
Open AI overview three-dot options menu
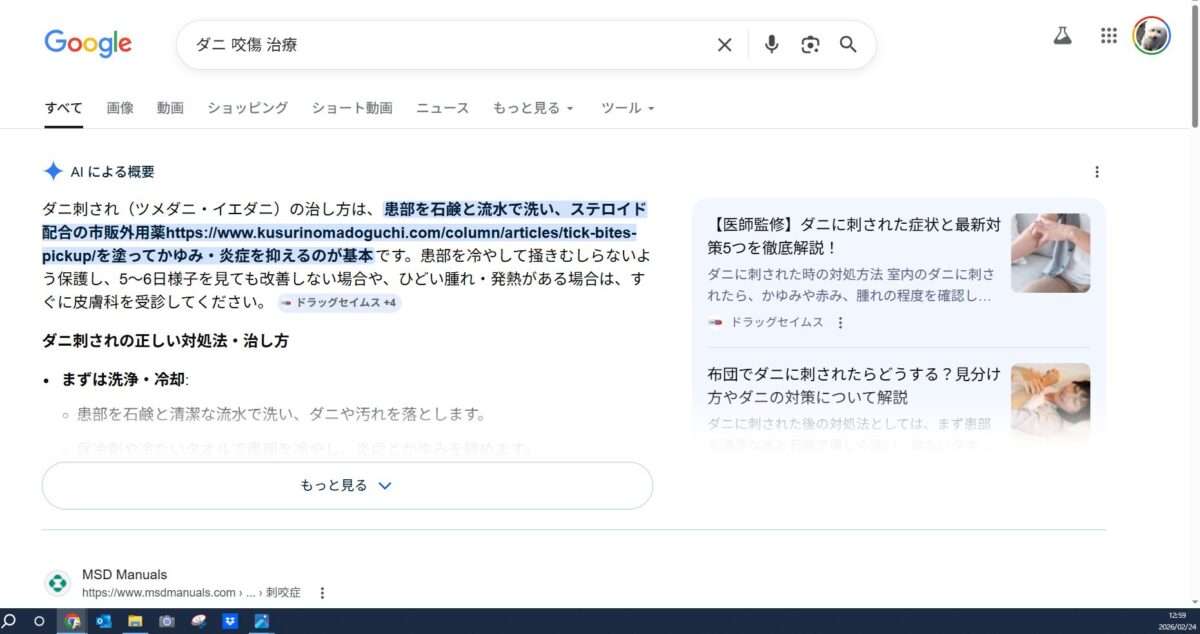pyautogui.click(x=1097, y=172)
